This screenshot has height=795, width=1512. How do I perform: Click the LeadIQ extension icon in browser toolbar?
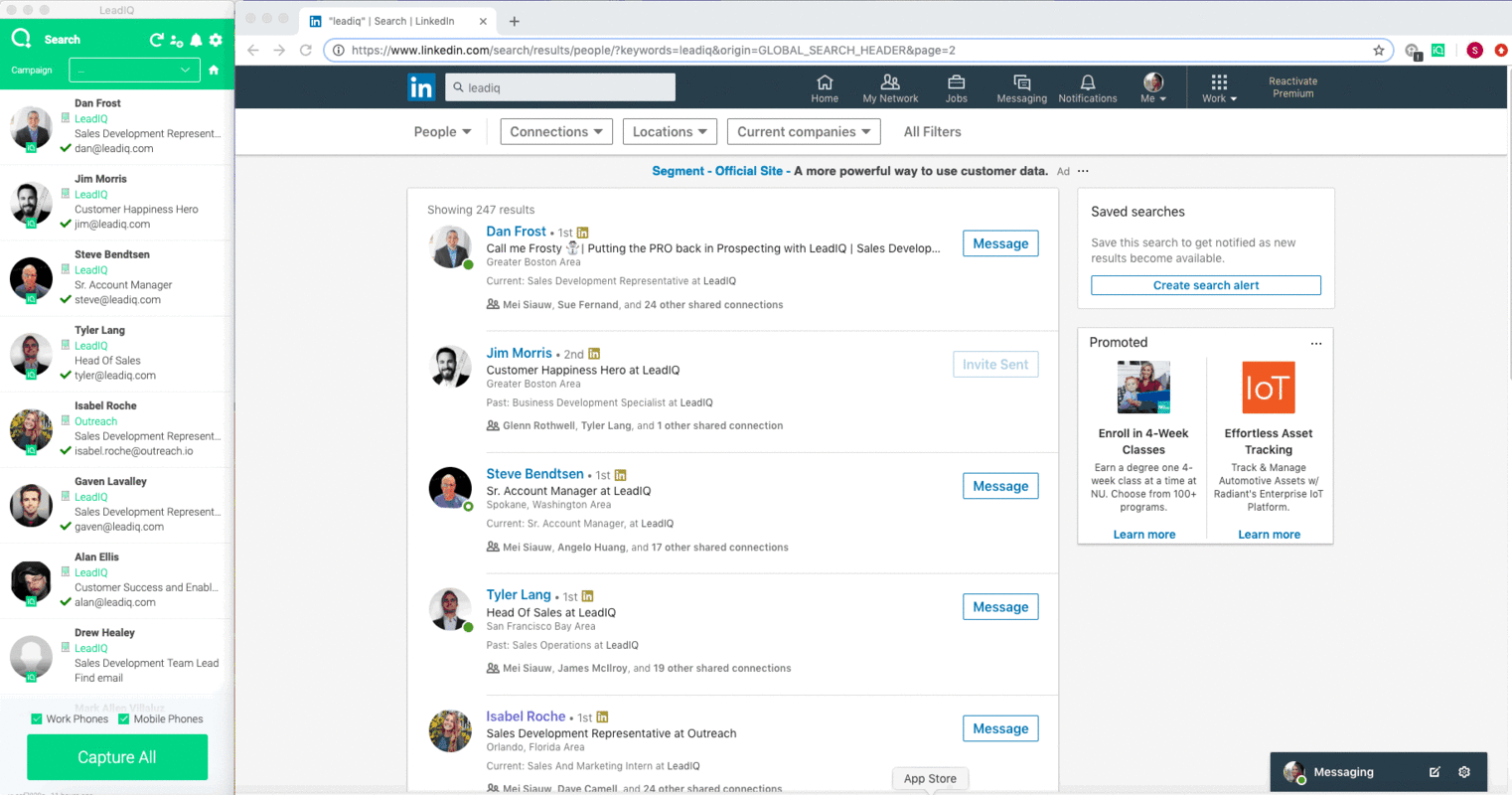tap(1437, 50)
